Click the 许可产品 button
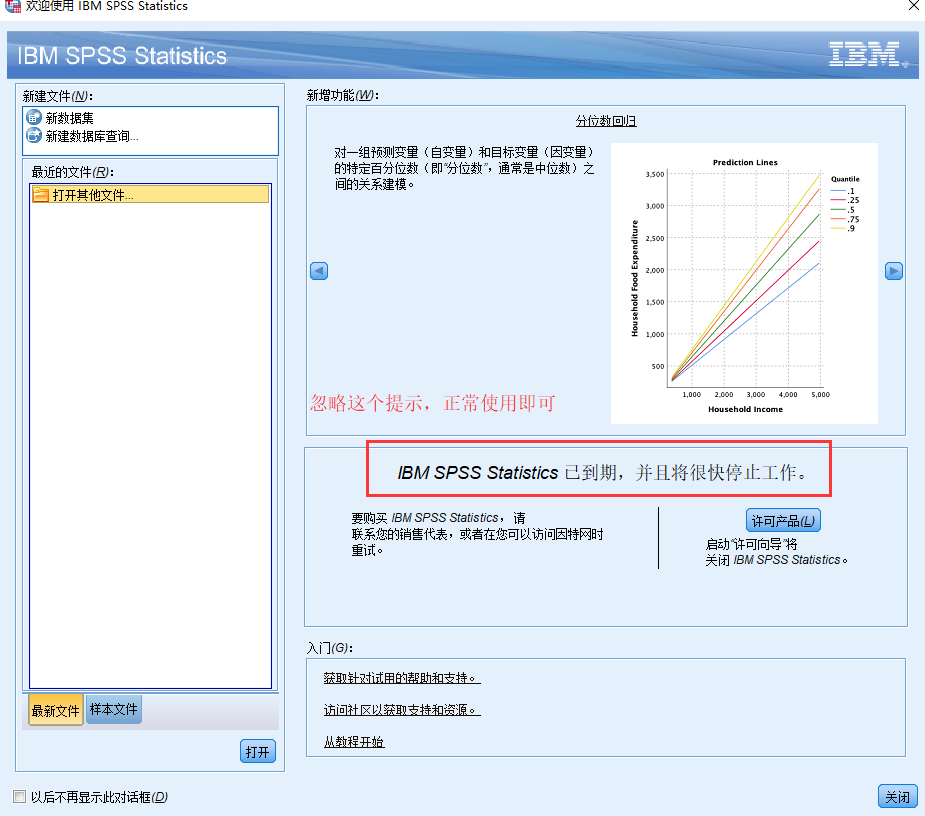Viewport: 925px width, 816px height. (782, 520)
